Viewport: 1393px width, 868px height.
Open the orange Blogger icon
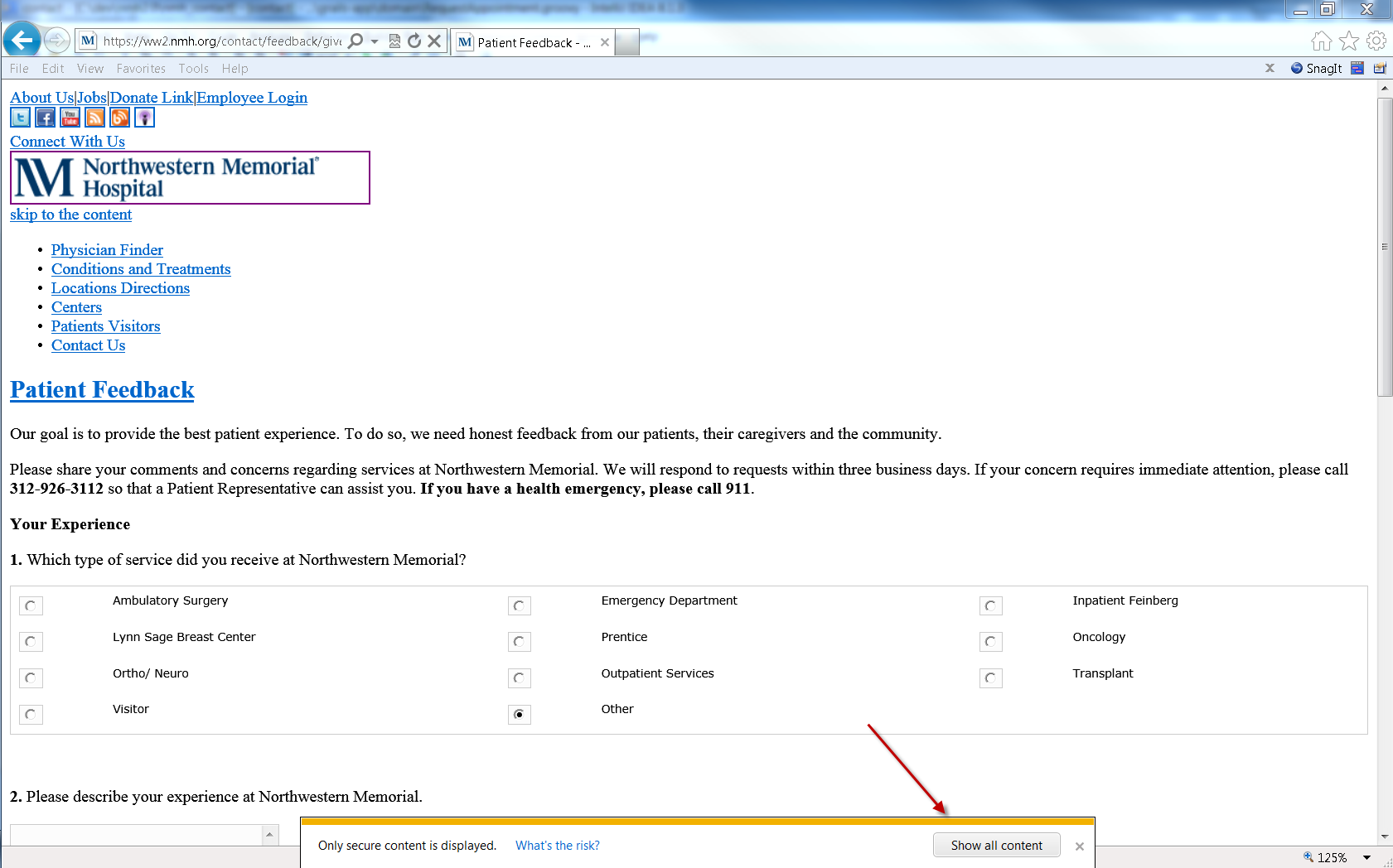click(x=120, y=118)
